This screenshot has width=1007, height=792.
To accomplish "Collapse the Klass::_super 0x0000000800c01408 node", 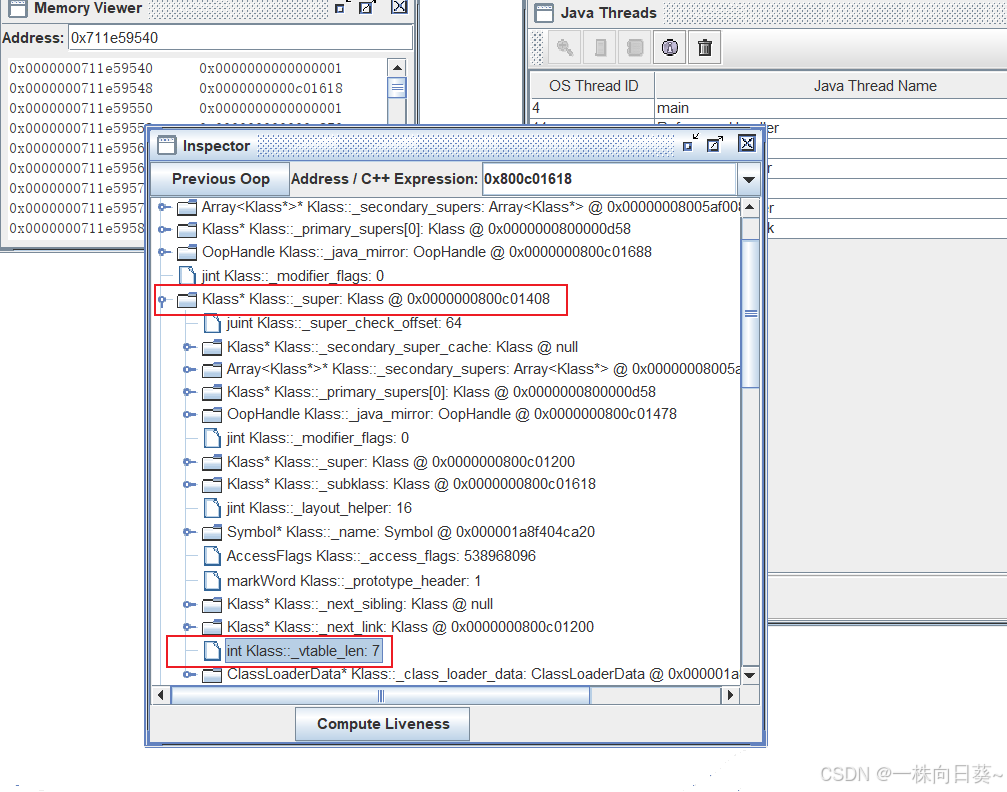I will pos(162,300).
